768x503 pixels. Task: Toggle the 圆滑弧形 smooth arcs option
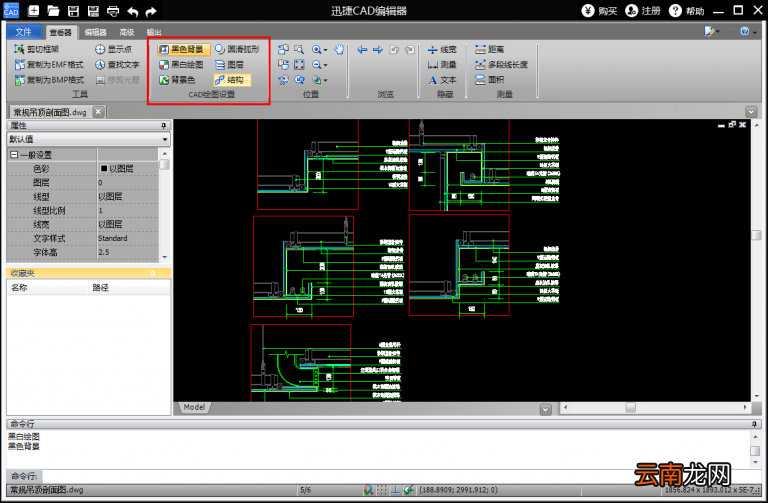click(238, 49)
